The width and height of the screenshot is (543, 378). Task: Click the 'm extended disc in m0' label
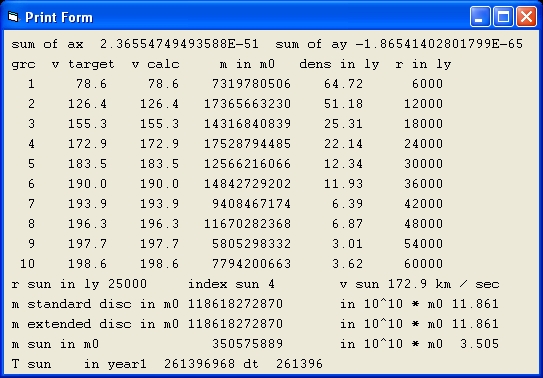pyautogui.click(x=95, y=324)
